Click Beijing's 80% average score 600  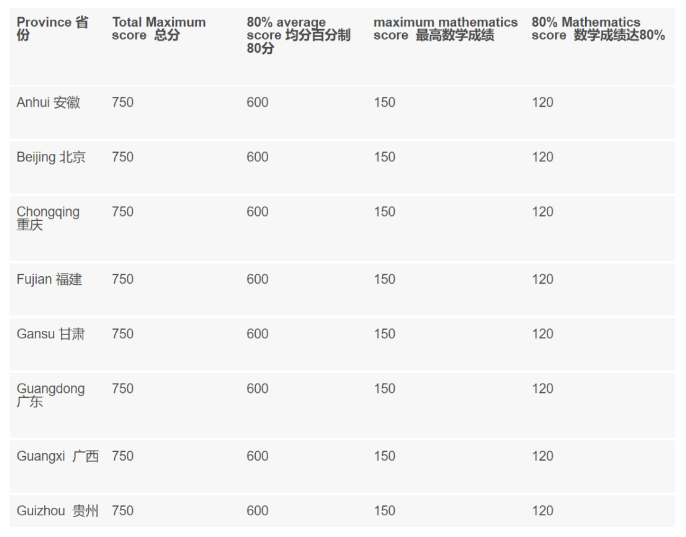pos(257,157)
